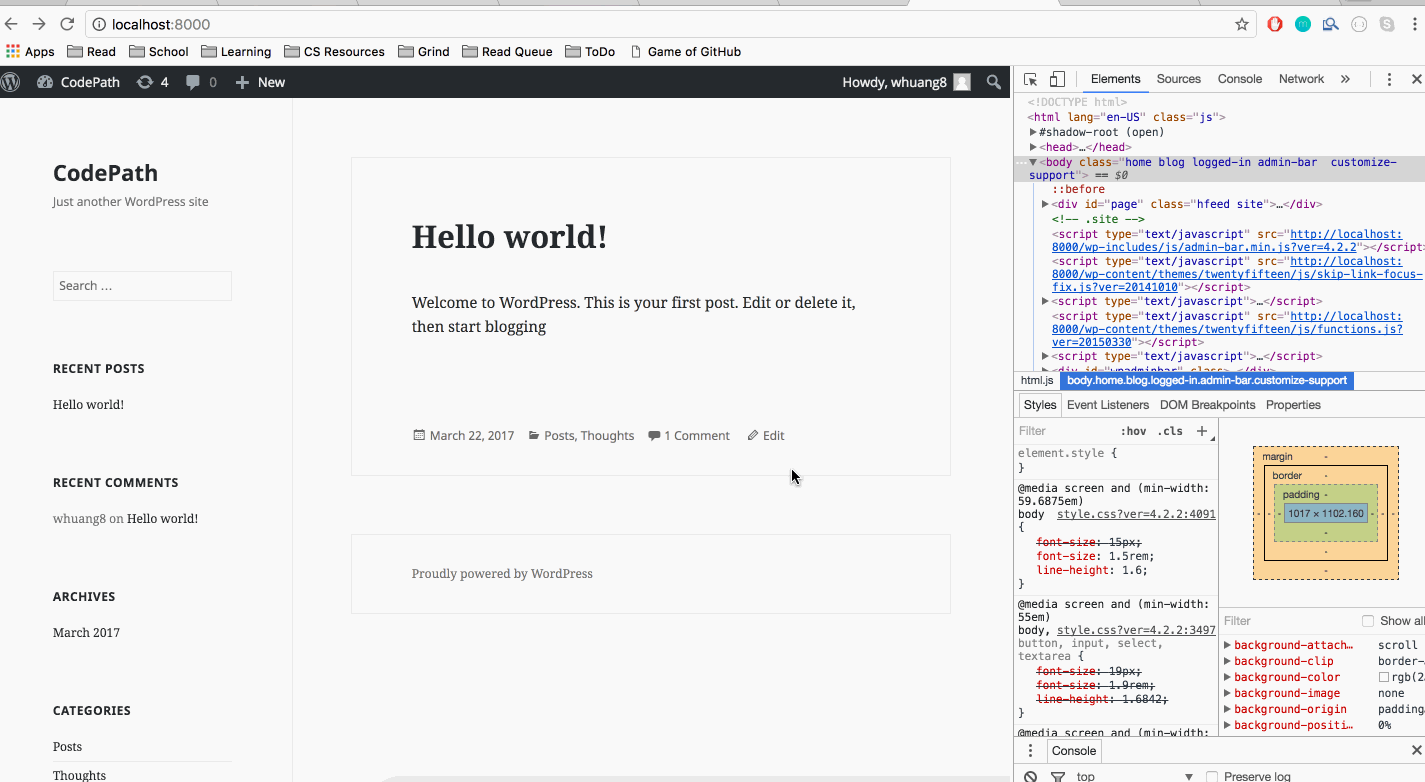Click the browser back arrow
The height and width of the screenshot is (782, 1425).
coord(11,24)
